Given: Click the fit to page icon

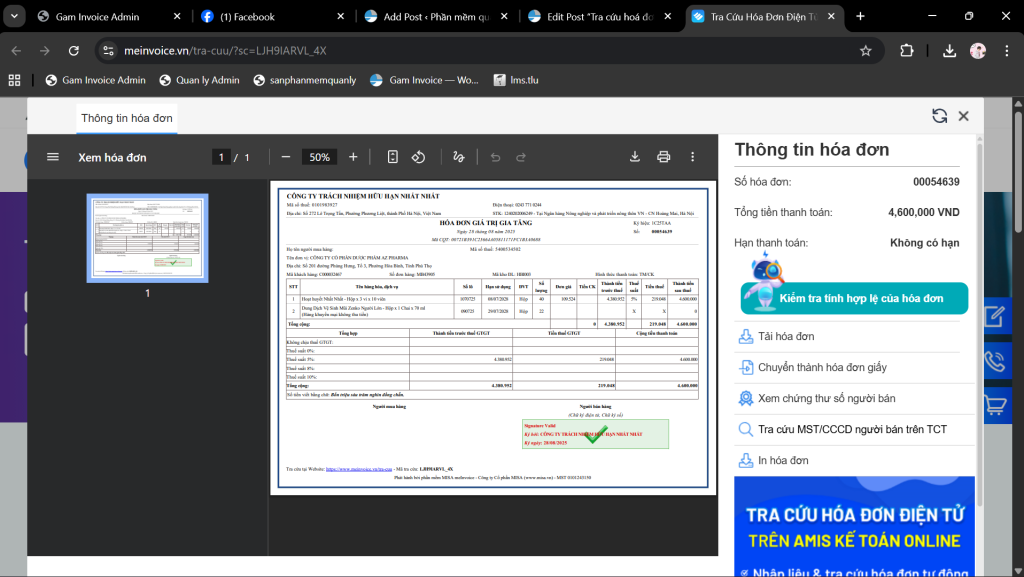Looking at the screenshot, I should 393,157.
